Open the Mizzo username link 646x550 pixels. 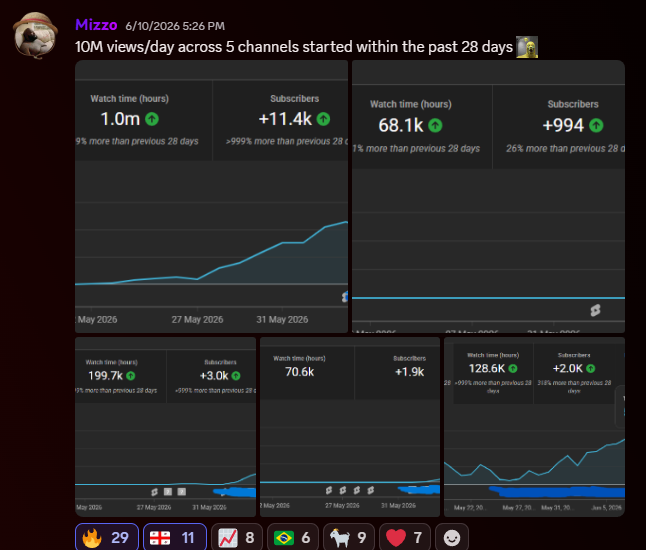[96, 25]
